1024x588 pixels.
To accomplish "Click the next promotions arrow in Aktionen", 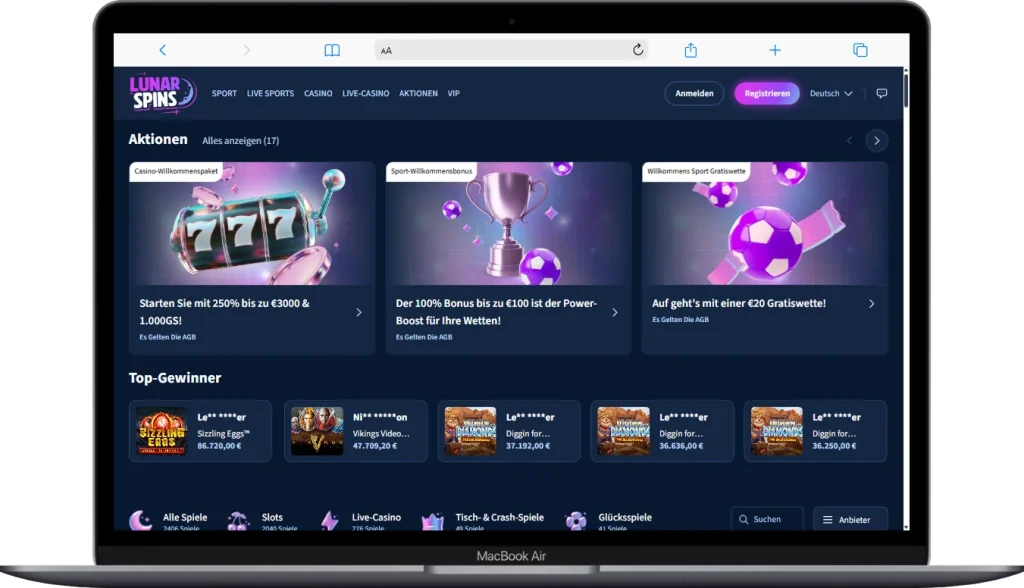I will 876,140.
